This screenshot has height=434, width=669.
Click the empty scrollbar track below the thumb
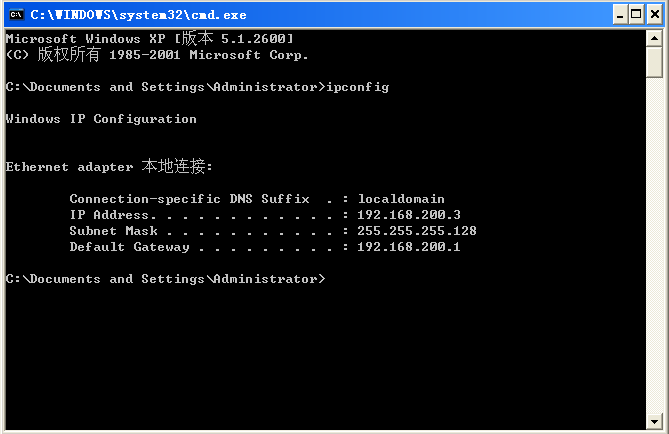tap(654, 245)
